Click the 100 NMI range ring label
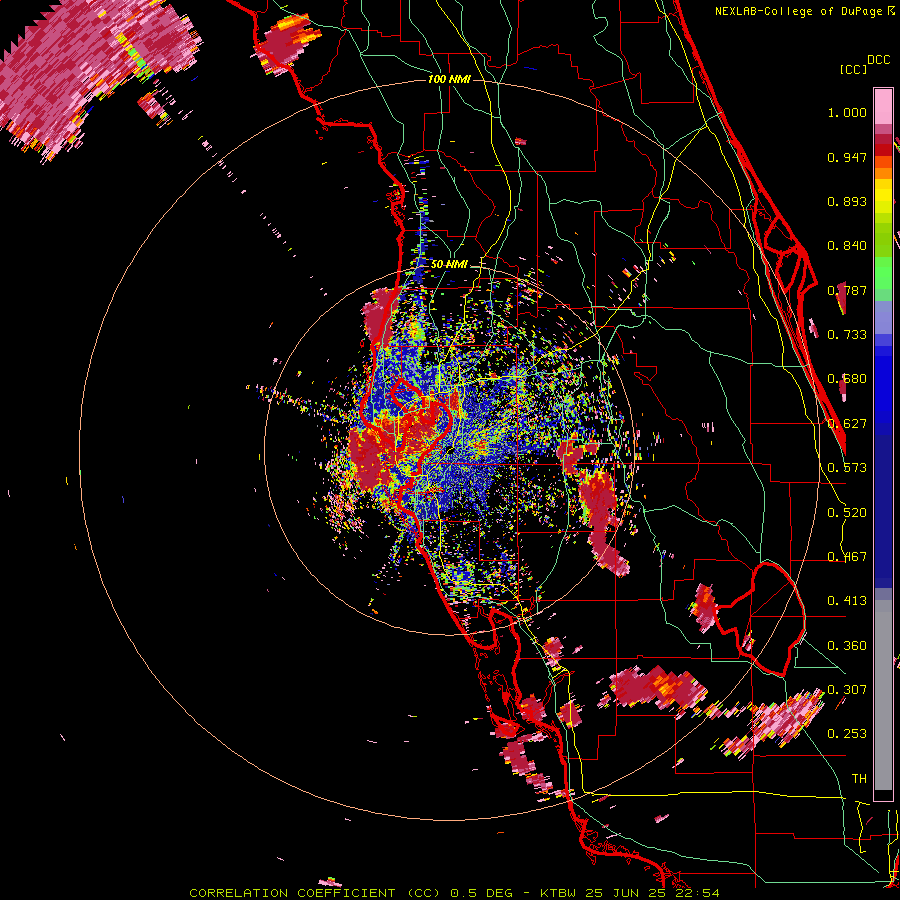Screen dimensions: 900x900 [449, 79]
